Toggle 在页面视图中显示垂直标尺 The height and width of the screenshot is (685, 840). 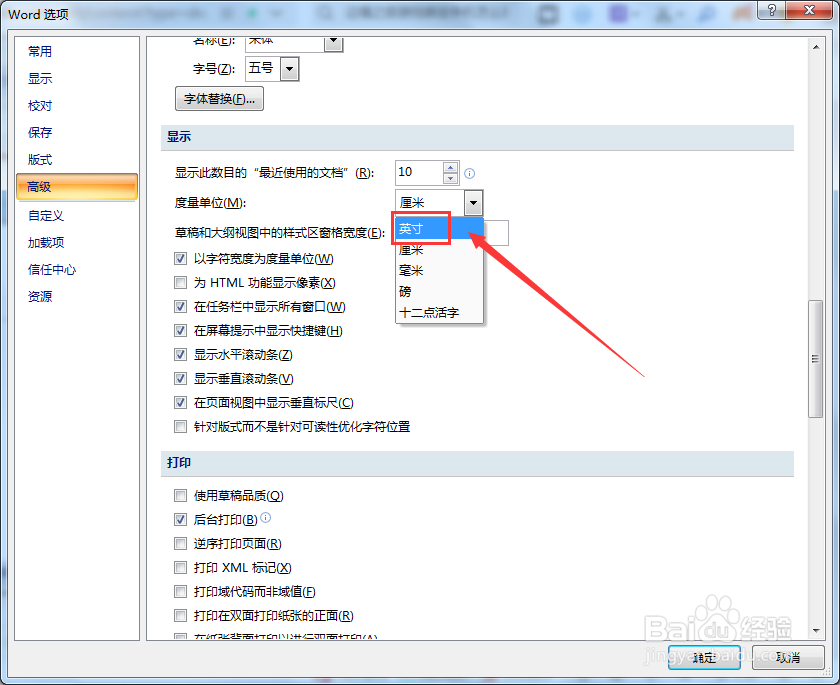point(181,402)
